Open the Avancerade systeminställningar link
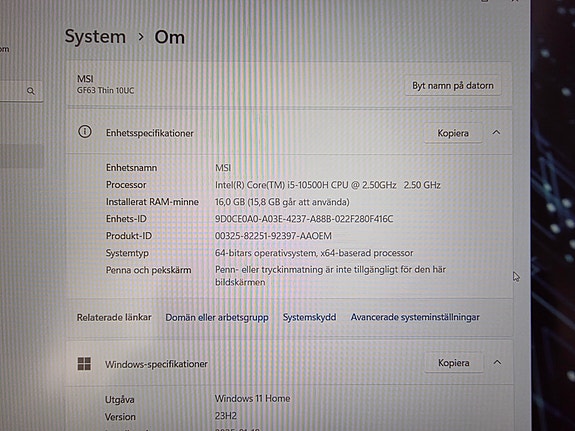 415,317
